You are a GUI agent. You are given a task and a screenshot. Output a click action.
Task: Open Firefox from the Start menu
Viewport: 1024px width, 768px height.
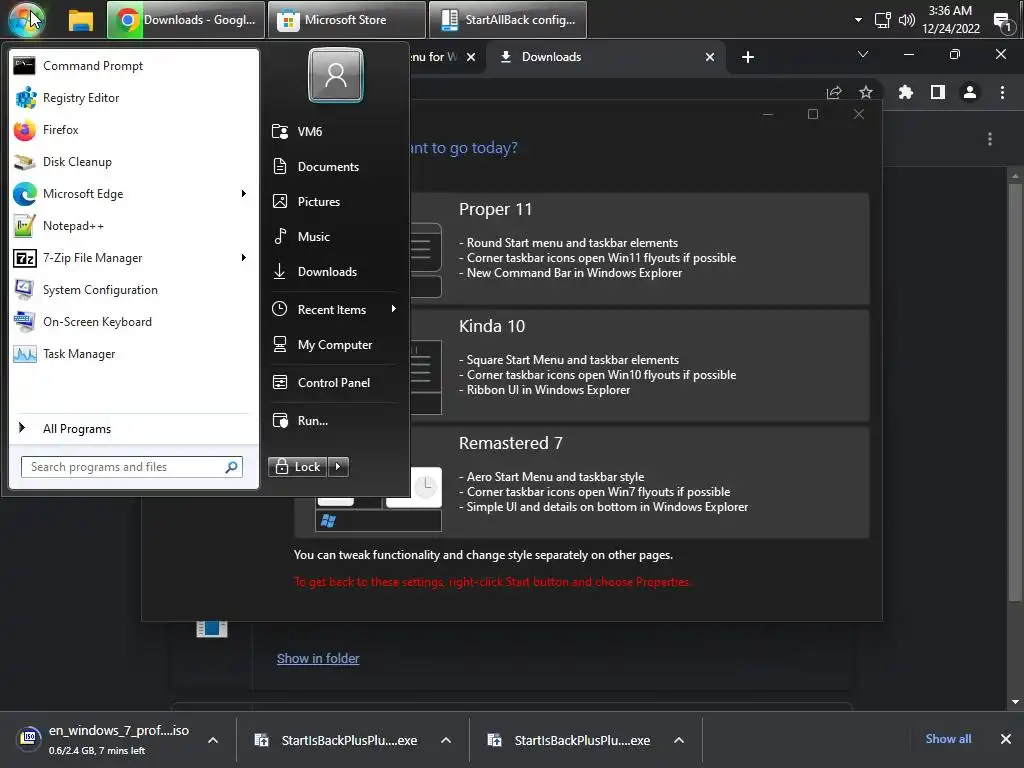pyautogui.click(x=133, y=130)
